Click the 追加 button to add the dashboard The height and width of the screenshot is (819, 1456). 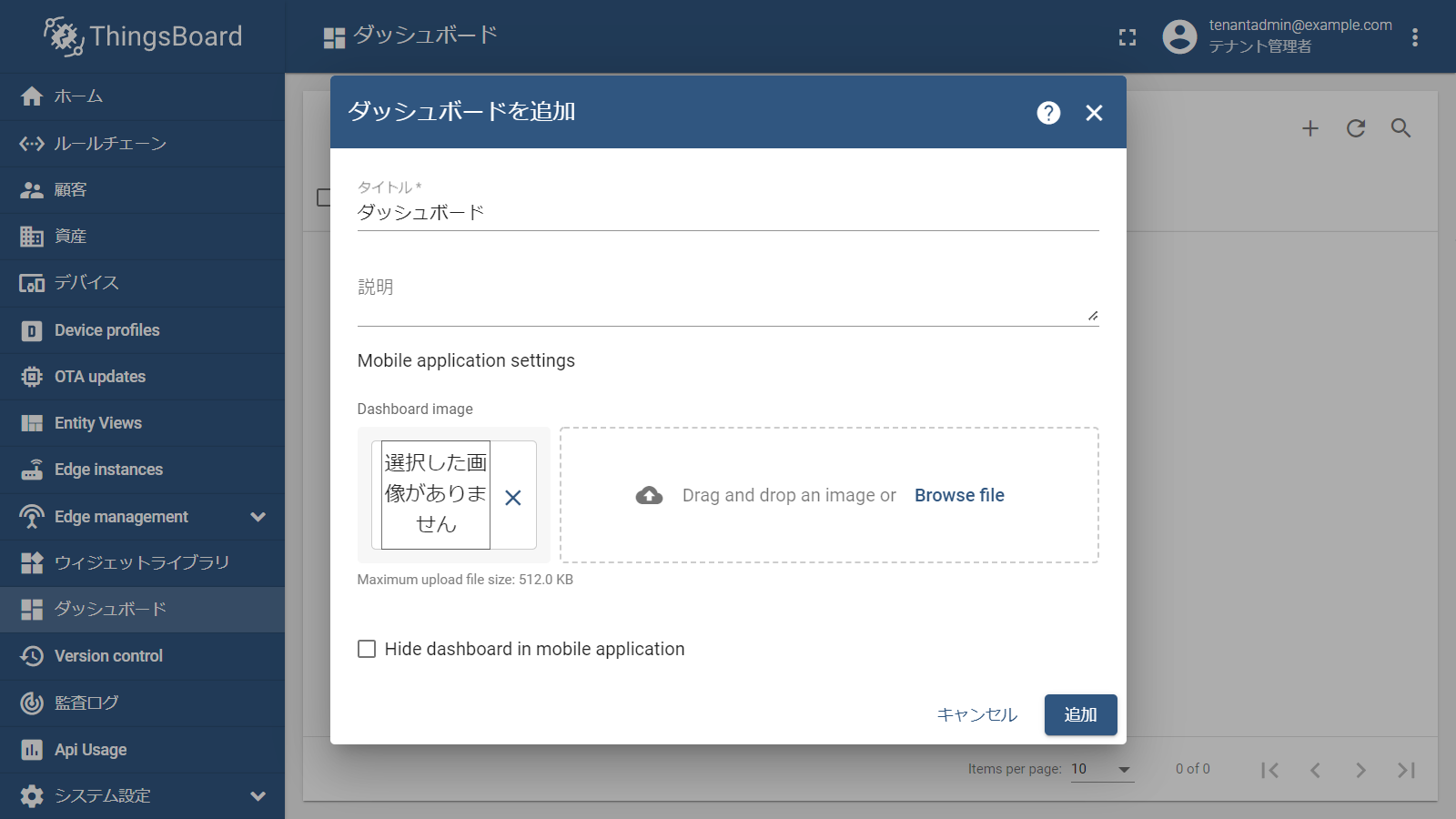coord(1080,715)
